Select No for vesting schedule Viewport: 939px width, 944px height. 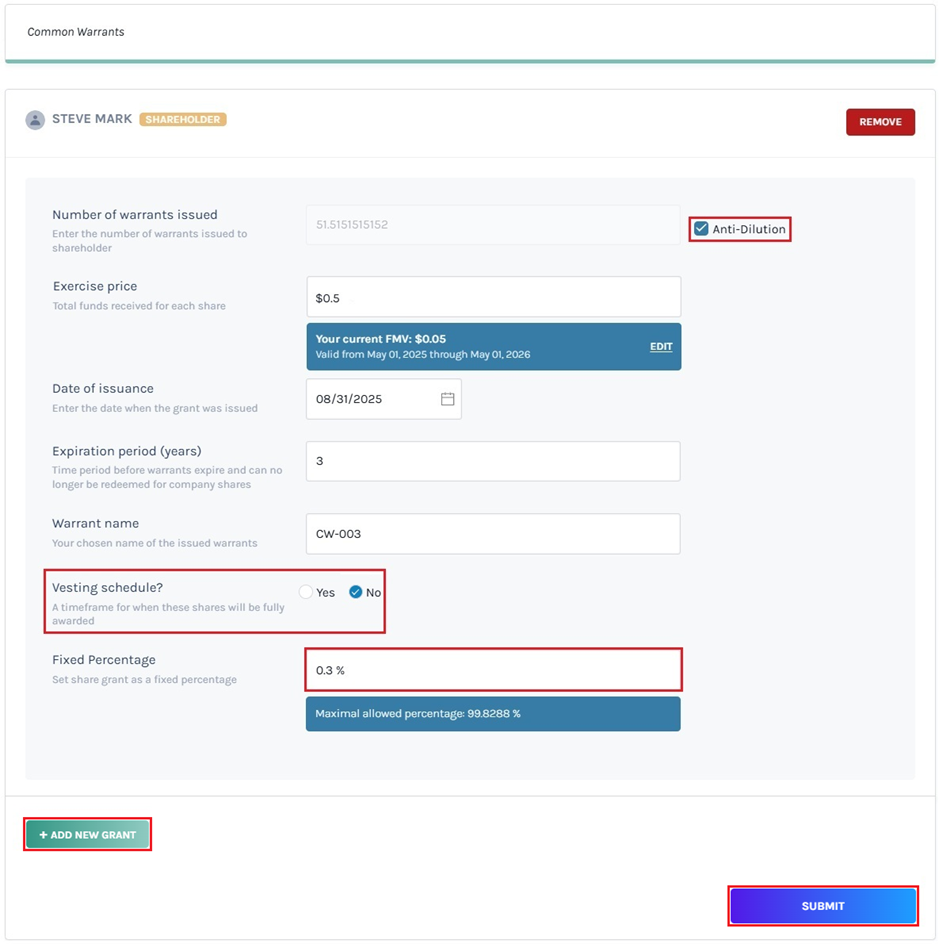[355, 592]
